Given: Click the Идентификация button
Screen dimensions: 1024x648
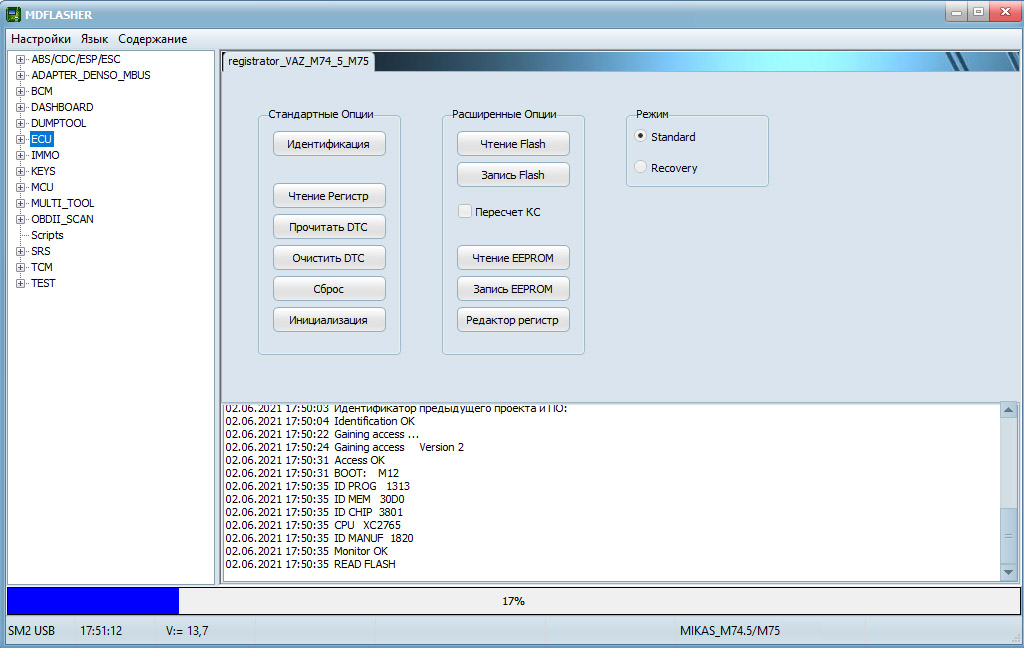Looking at the screenshot, I should [328, 144].
